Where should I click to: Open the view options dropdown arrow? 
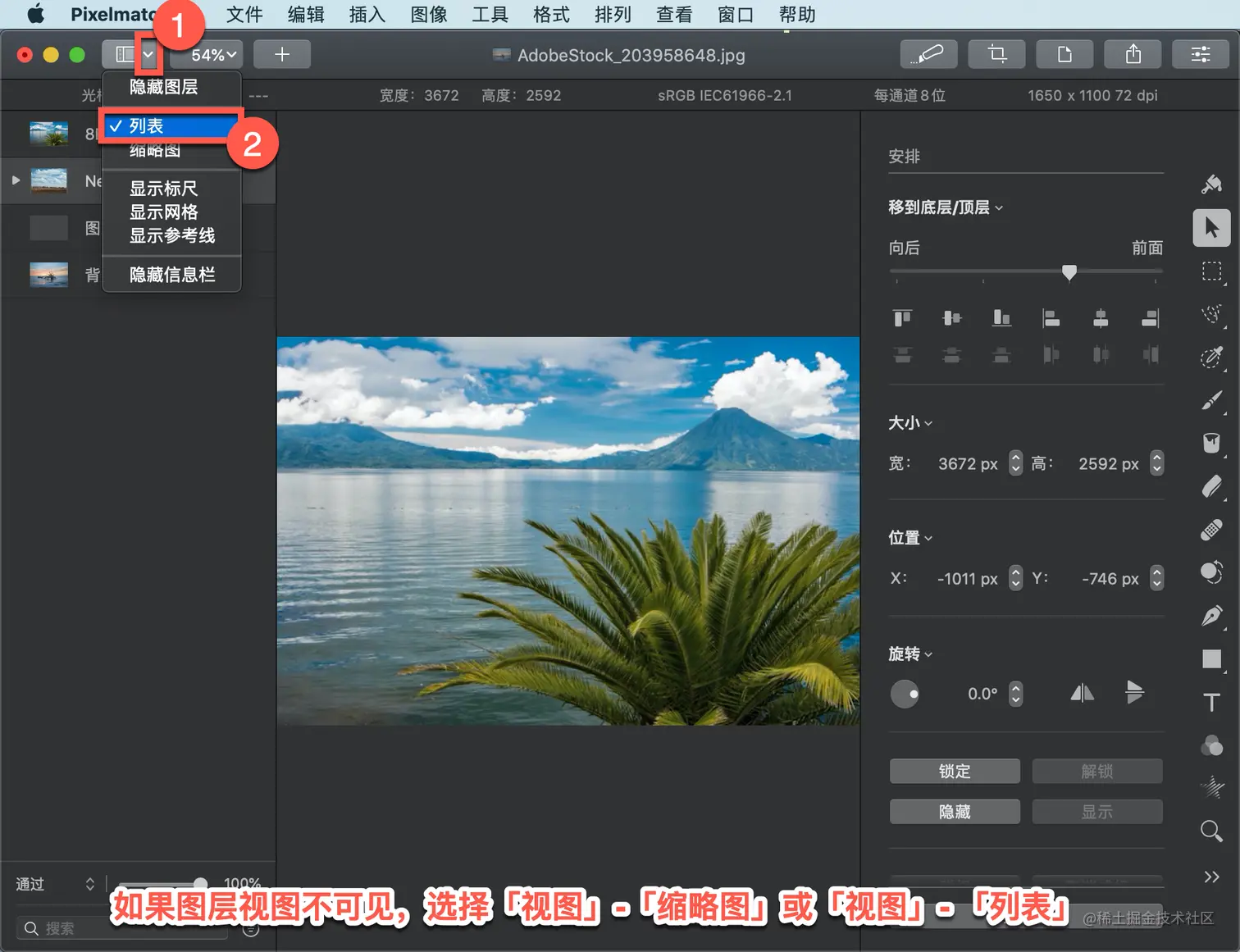(x=148, y=55)
